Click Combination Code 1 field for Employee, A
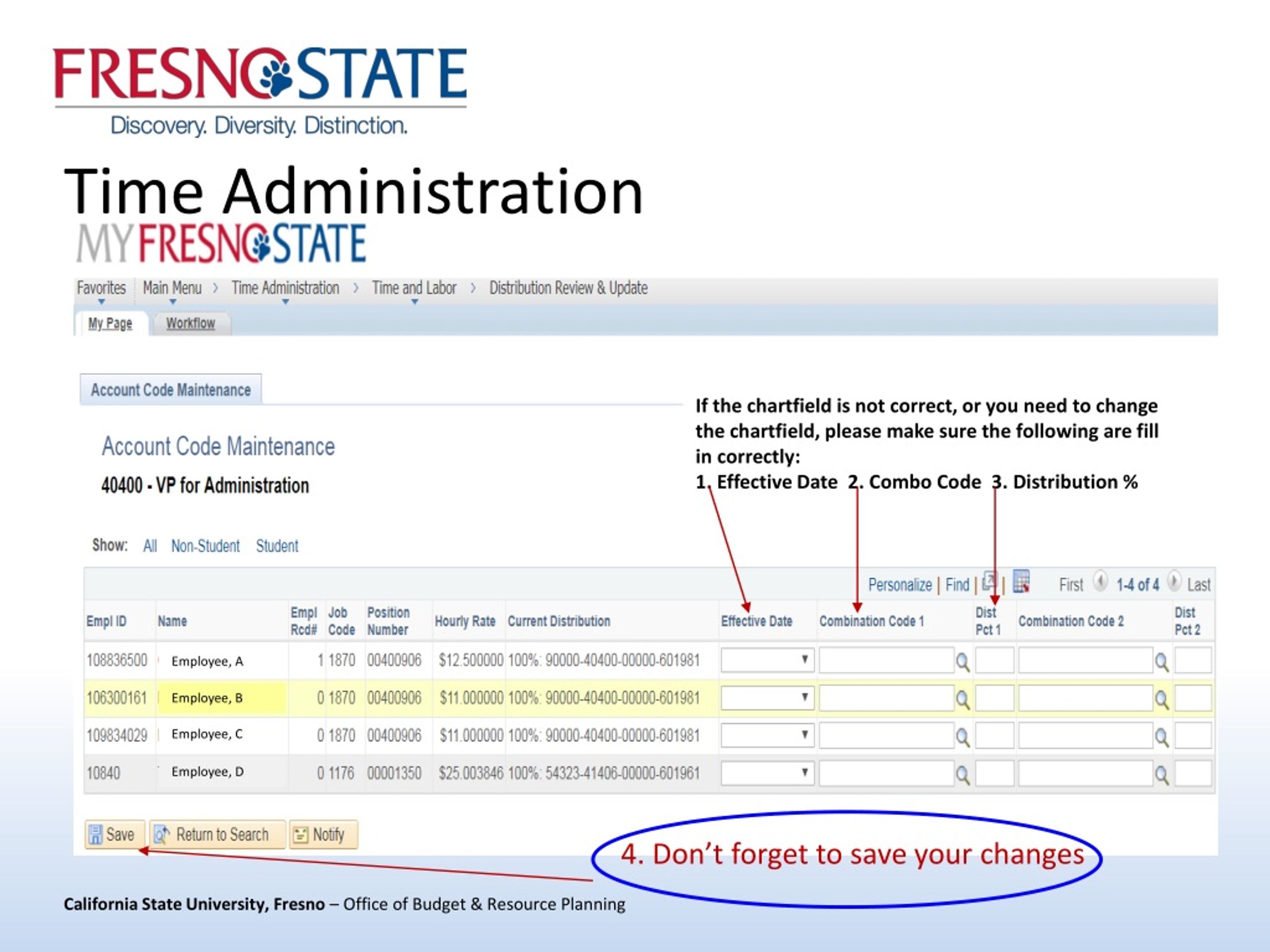Viewport: 1270px width, 952px height. click(x=887, y=660)
